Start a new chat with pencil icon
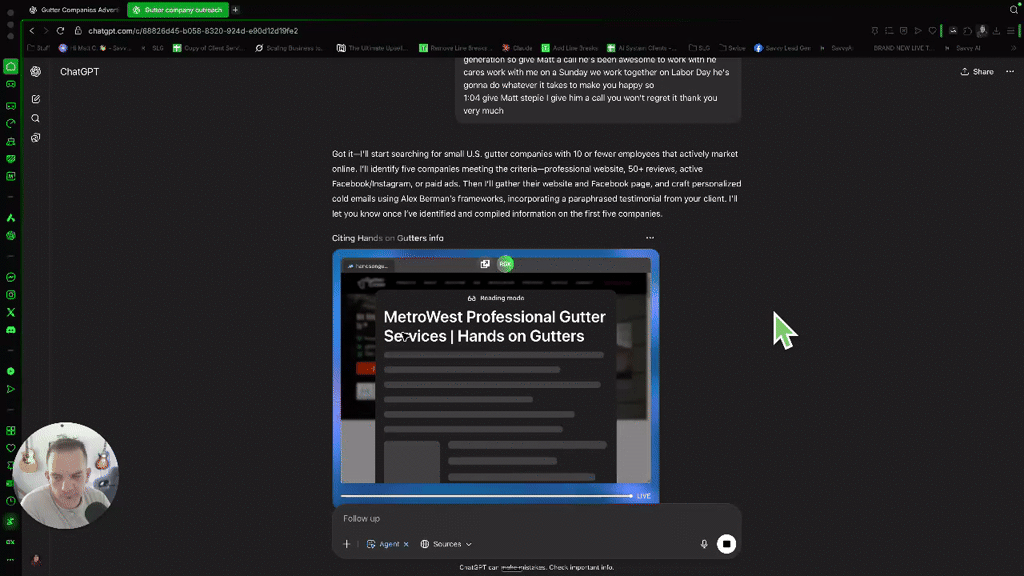 pos(35,99)
